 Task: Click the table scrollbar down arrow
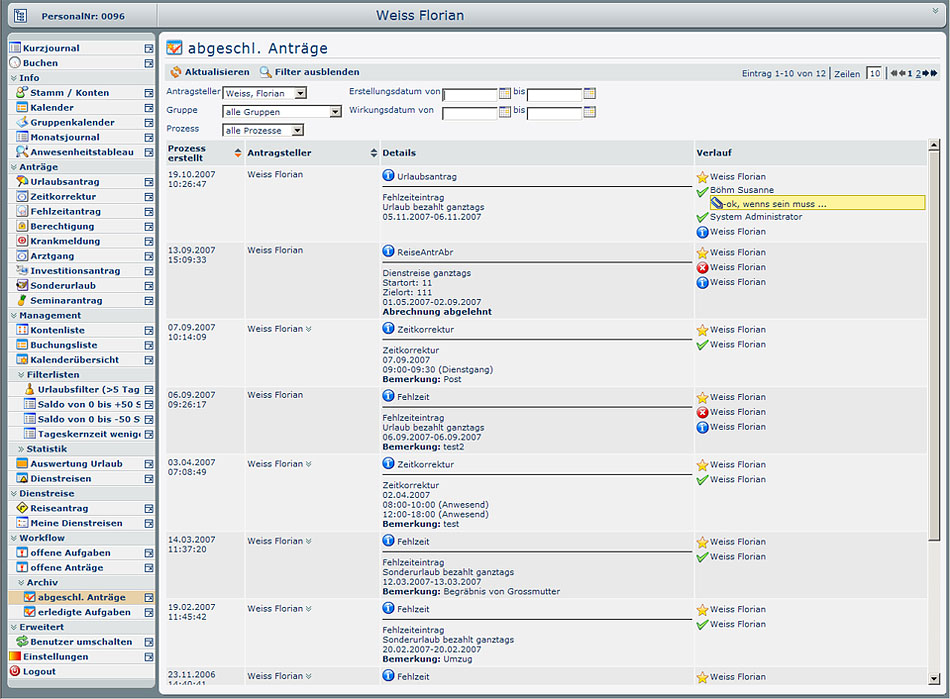tap(934, 679)
